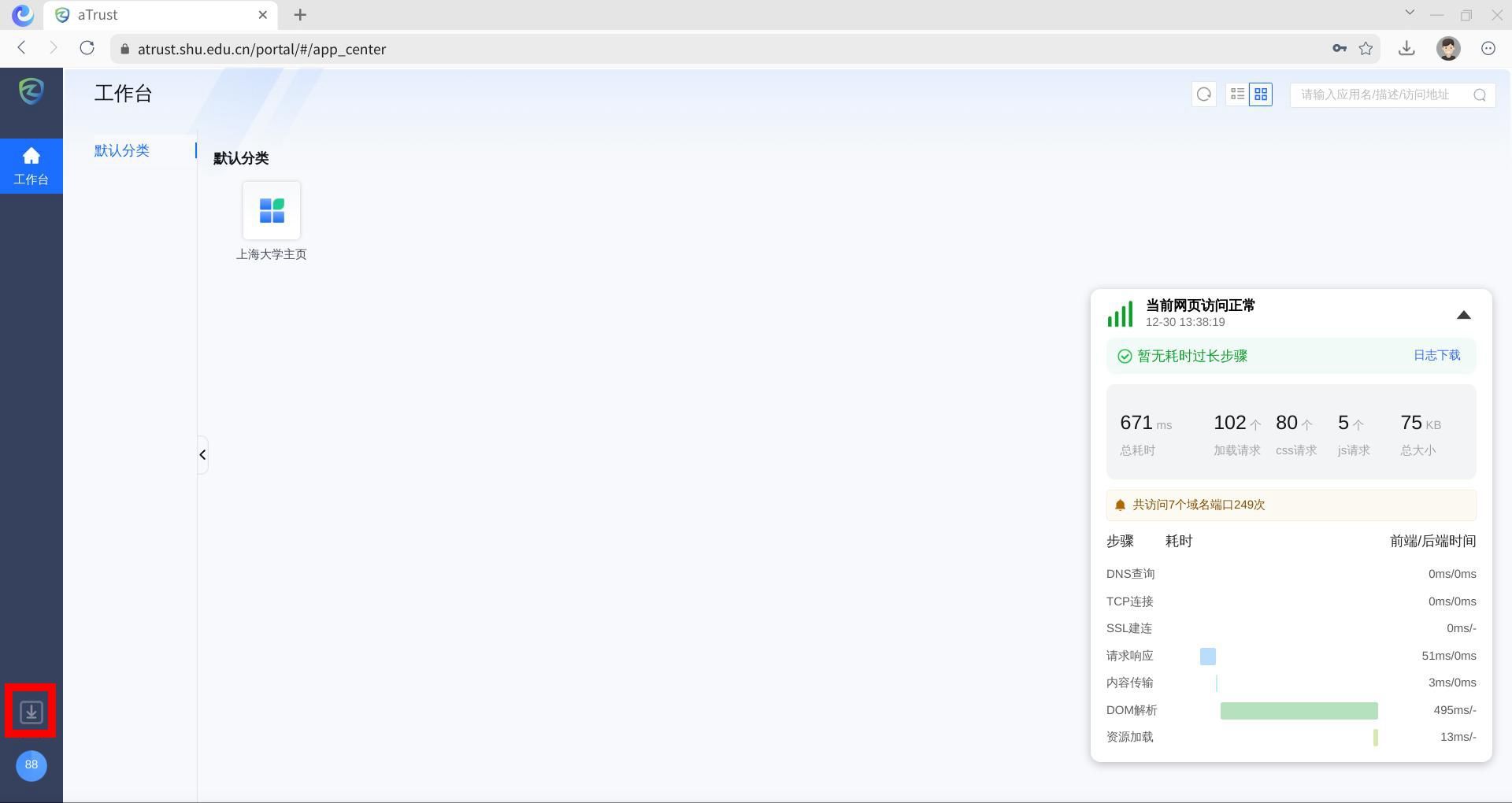Switch to list view layout

tap(1237, 94)
